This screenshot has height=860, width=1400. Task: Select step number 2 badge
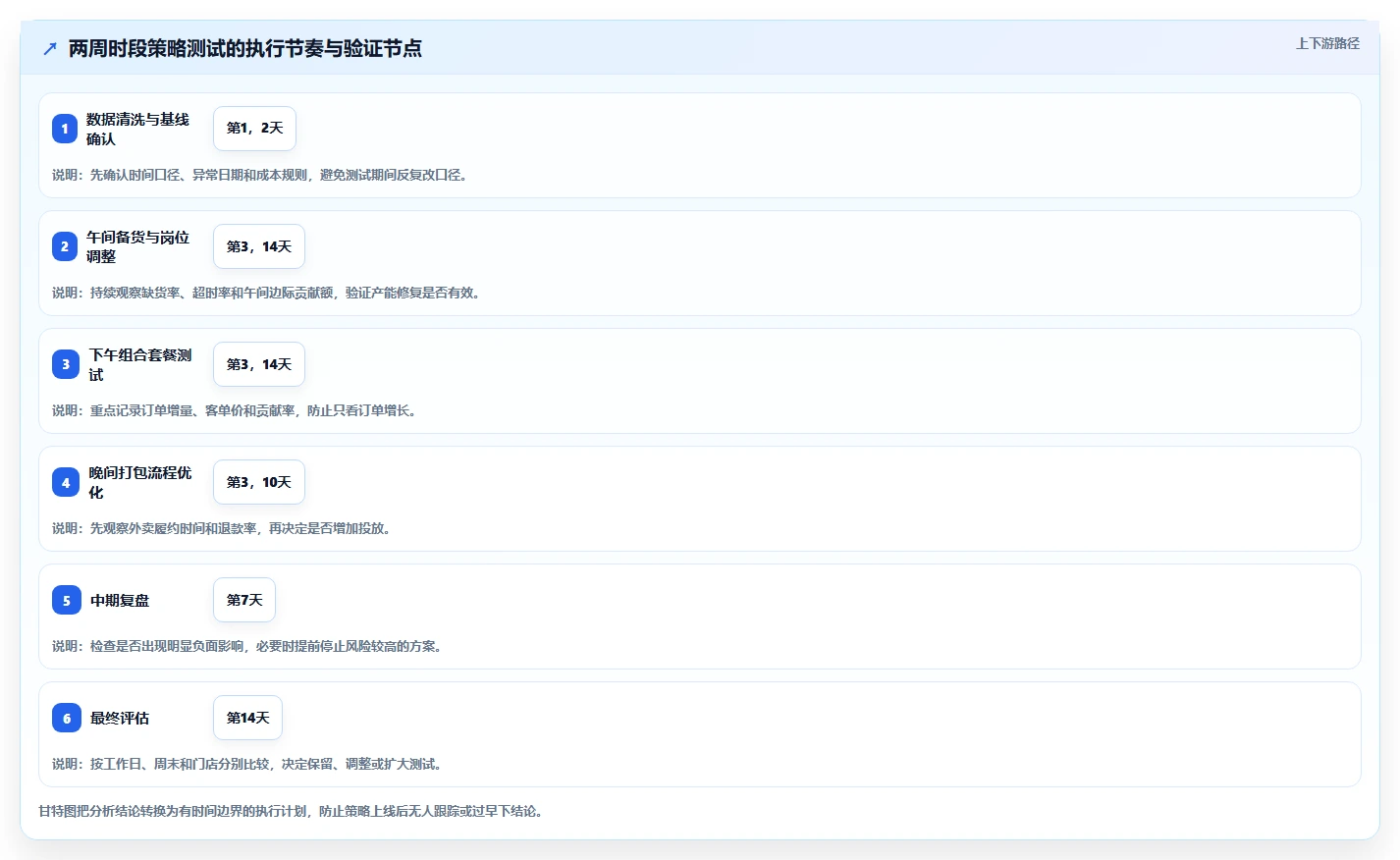65,246
